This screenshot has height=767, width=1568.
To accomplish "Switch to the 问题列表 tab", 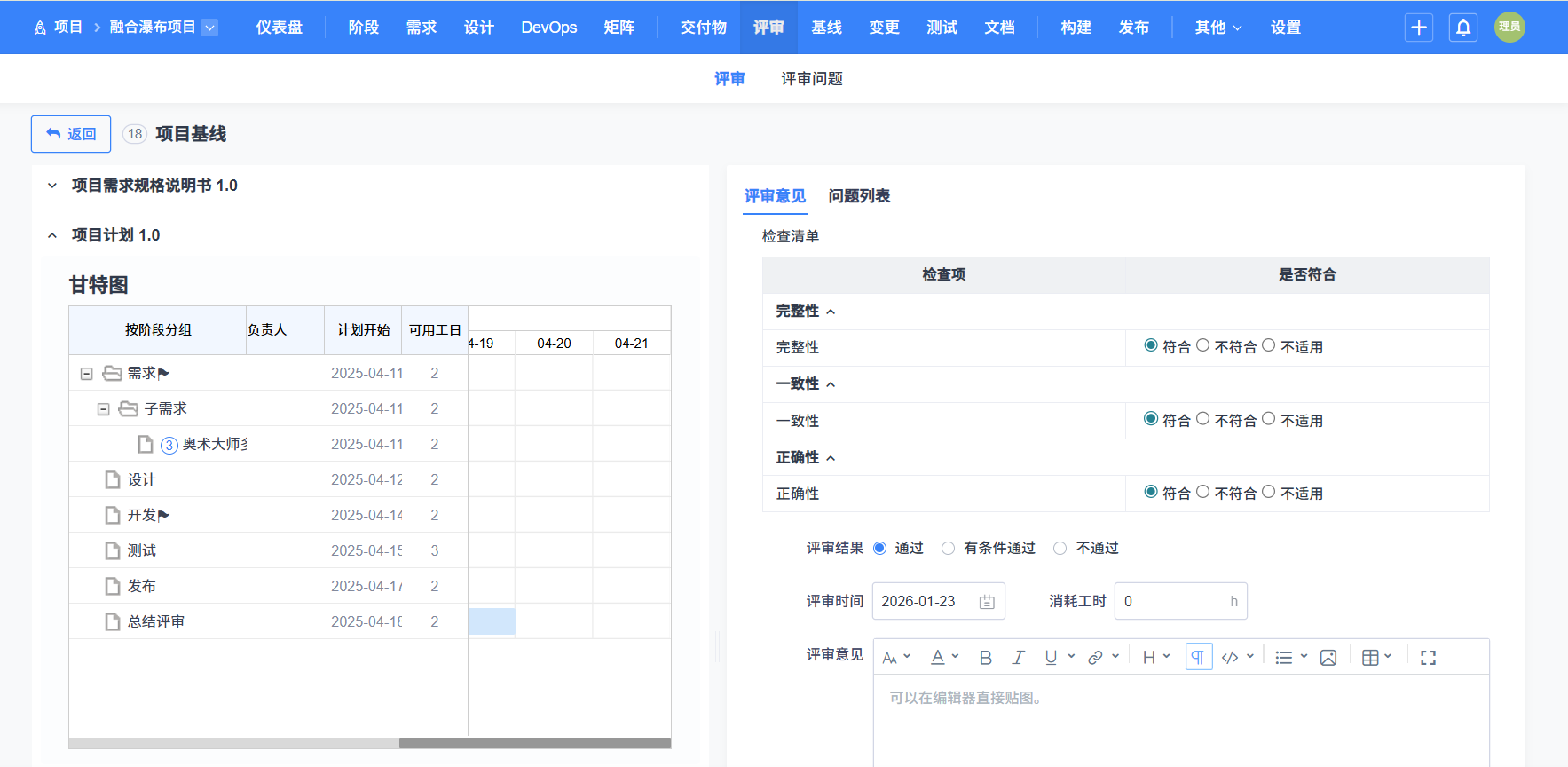I will pyautogui.click(x=859, y=196).
